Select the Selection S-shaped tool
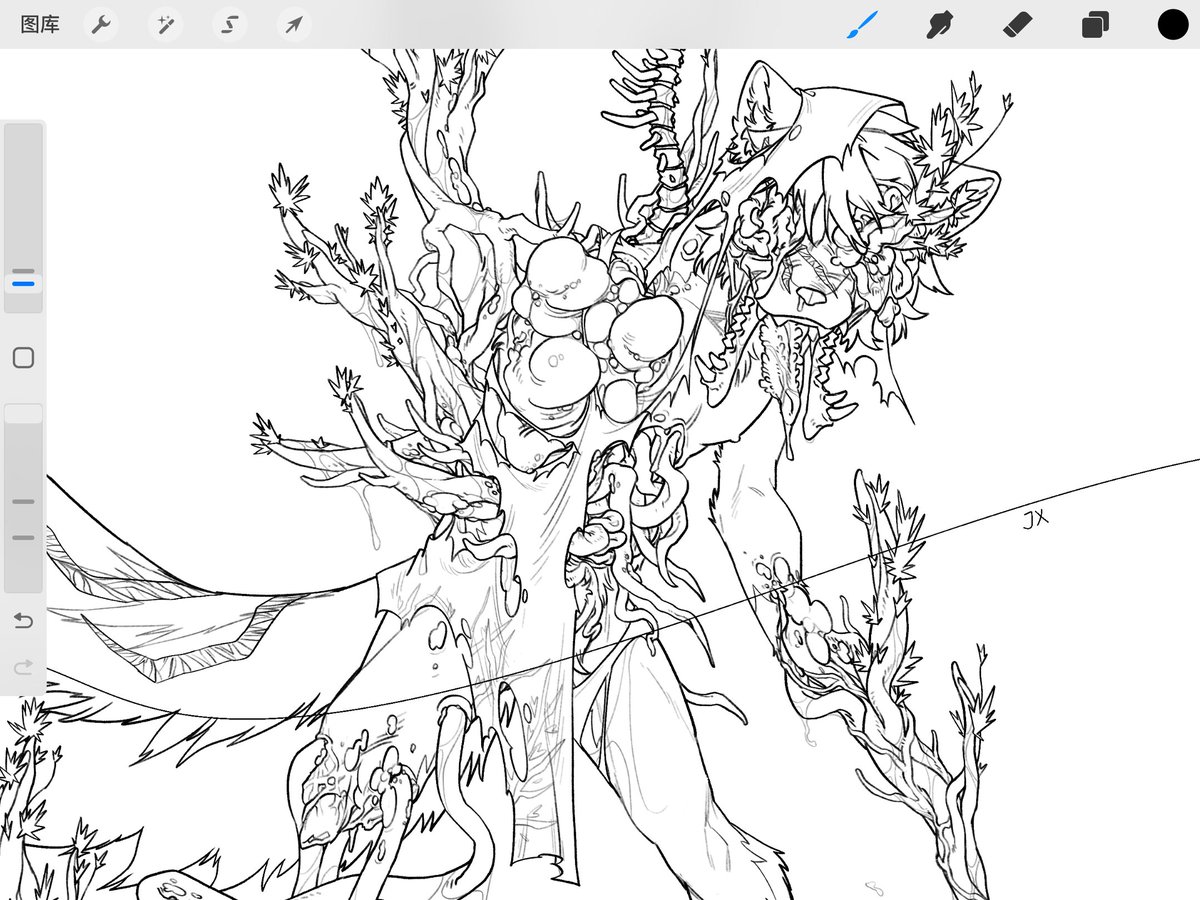The height and width of the screenshot is (900, 1200). click(x=230, y=25)
